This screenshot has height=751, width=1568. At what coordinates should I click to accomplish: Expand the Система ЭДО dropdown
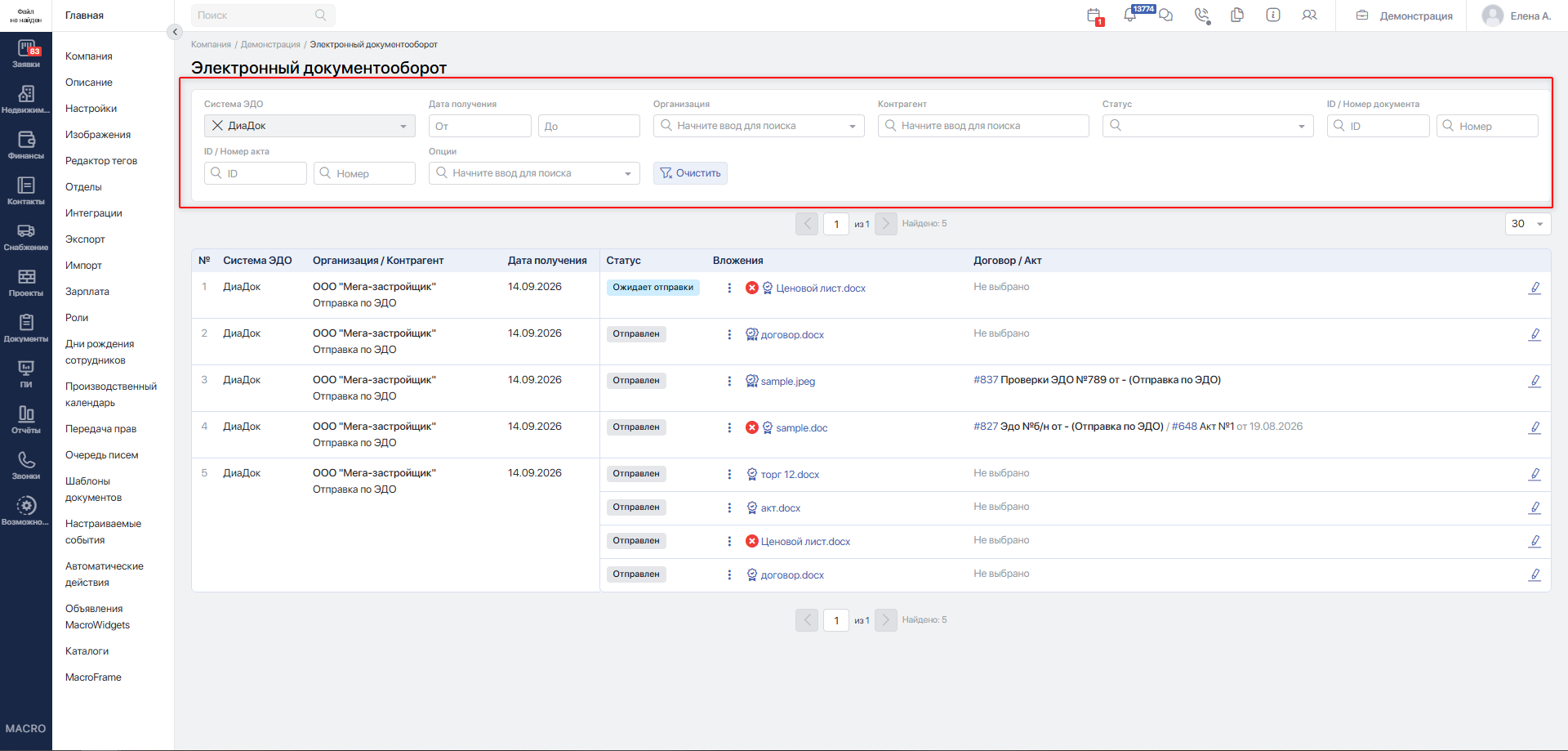pos(403,126)
